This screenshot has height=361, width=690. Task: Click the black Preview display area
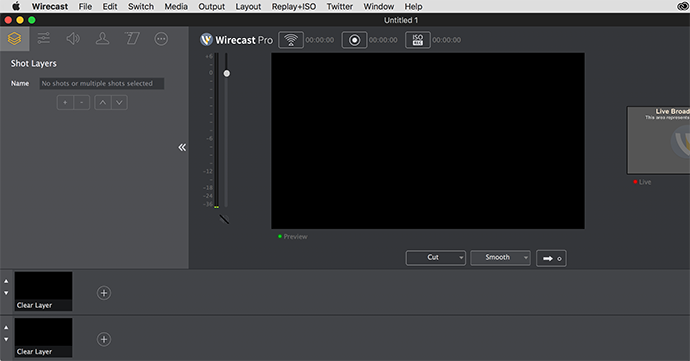428,141
